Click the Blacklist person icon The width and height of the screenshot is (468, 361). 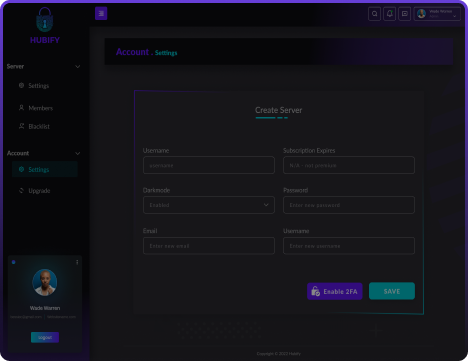click(x=21, y=126)
